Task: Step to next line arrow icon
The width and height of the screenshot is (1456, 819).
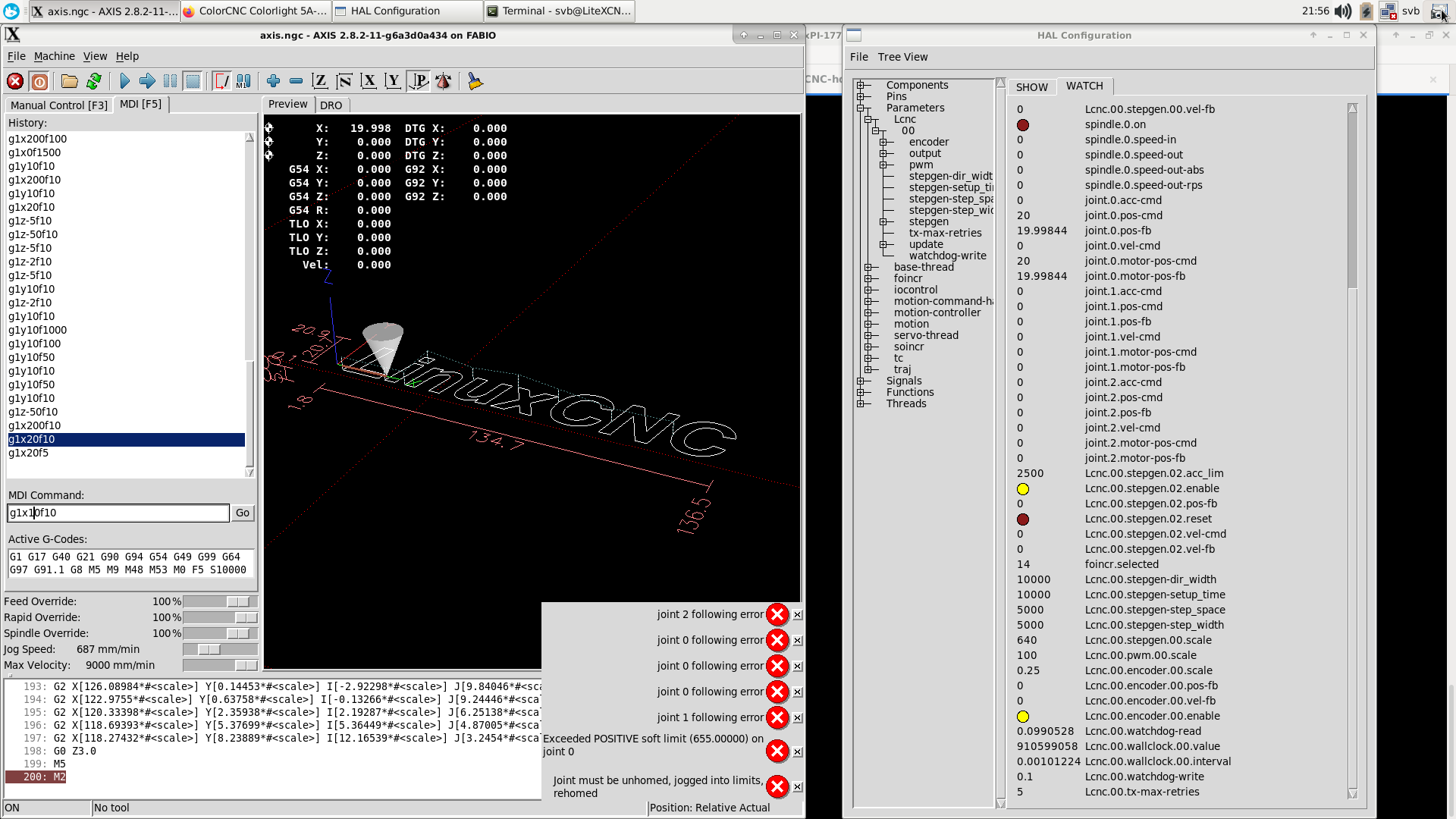Action: [x=148, y=81]
